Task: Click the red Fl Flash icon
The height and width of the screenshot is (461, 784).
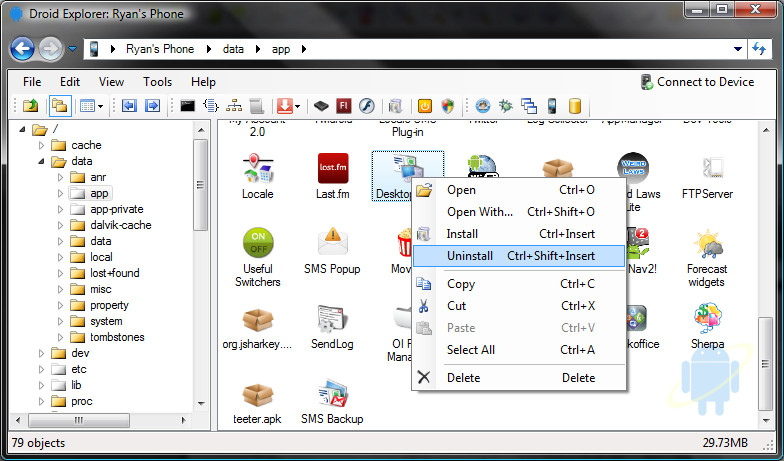Action: tap(344, 106)
